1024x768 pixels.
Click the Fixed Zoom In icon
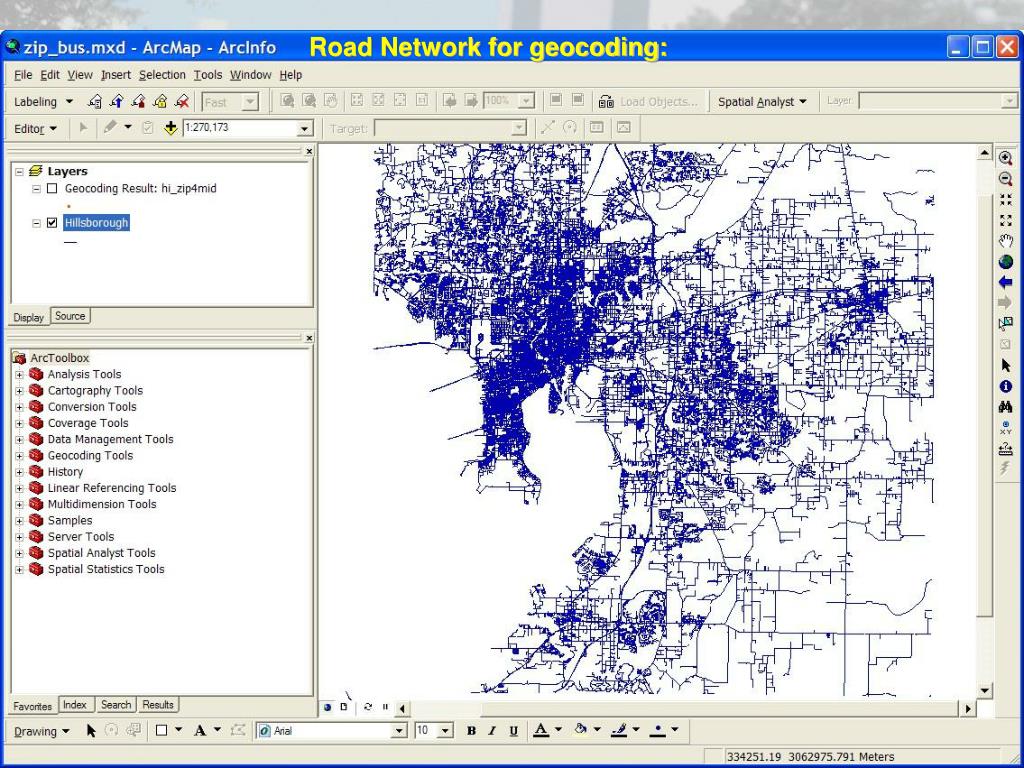pos(1006,200)
